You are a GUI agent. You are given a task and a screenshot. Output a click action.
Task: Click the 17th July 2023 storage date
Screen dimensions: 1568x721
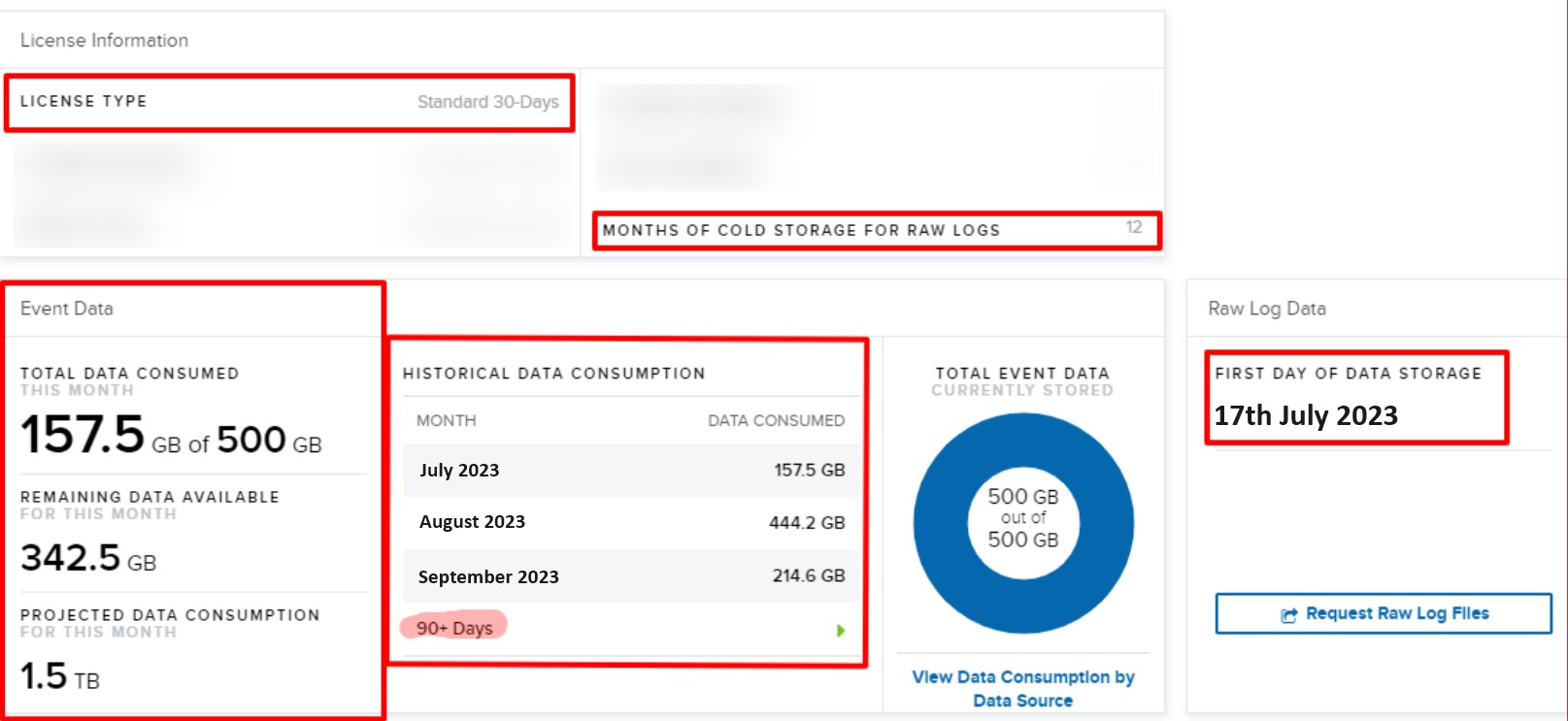1305,415
